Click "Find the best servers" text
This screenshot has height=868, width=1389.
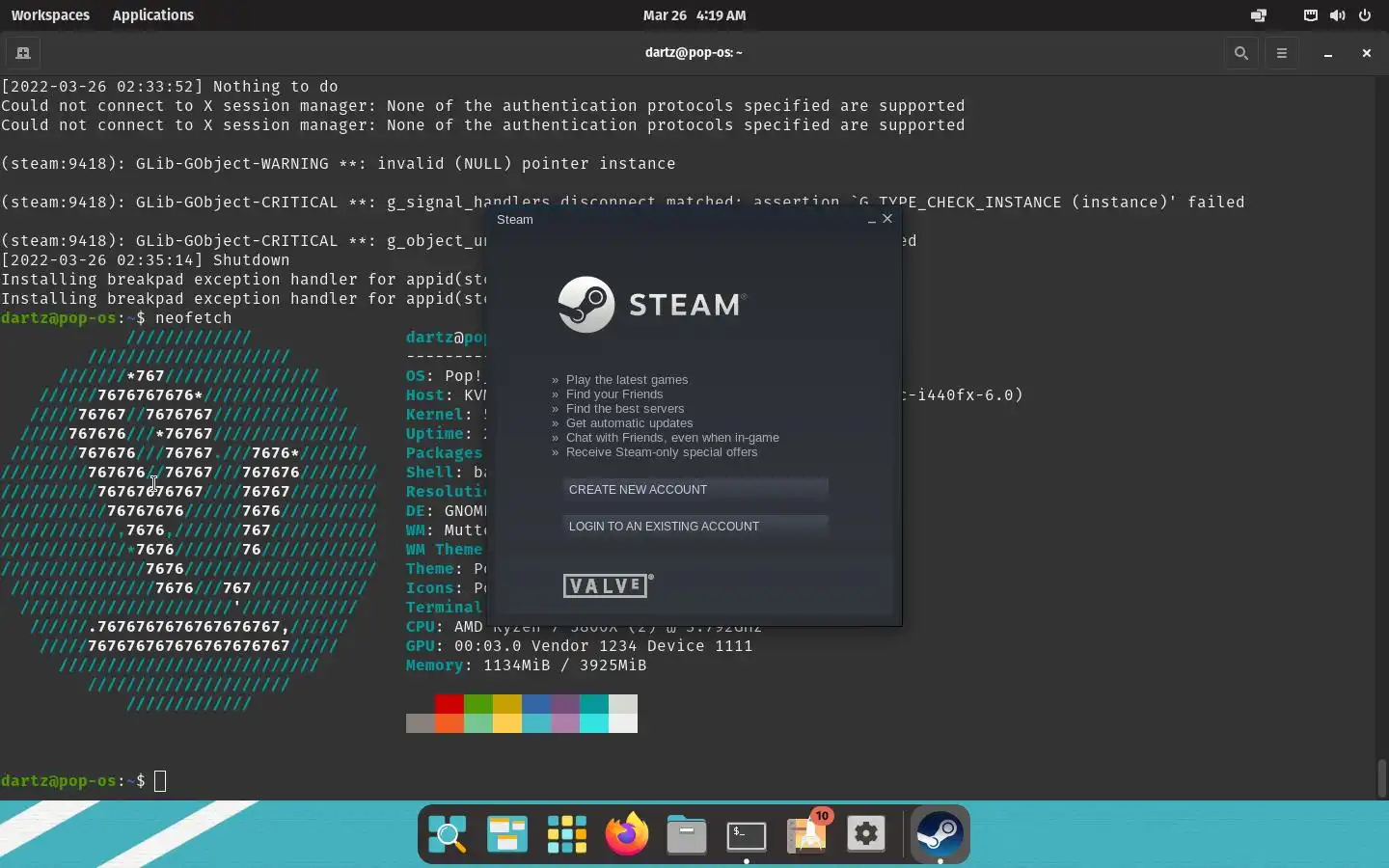pos(625,409)
